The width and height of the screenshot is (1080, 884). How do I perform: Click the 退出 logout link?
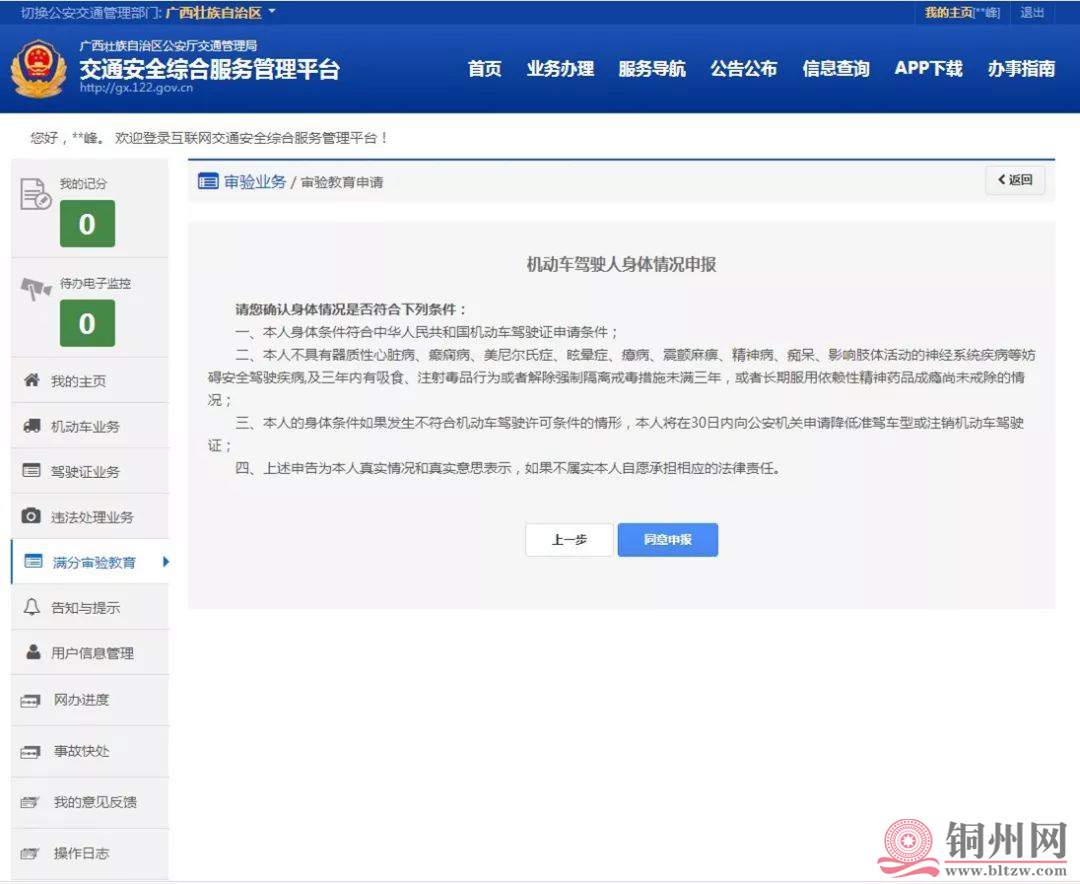coord(1032,13)
